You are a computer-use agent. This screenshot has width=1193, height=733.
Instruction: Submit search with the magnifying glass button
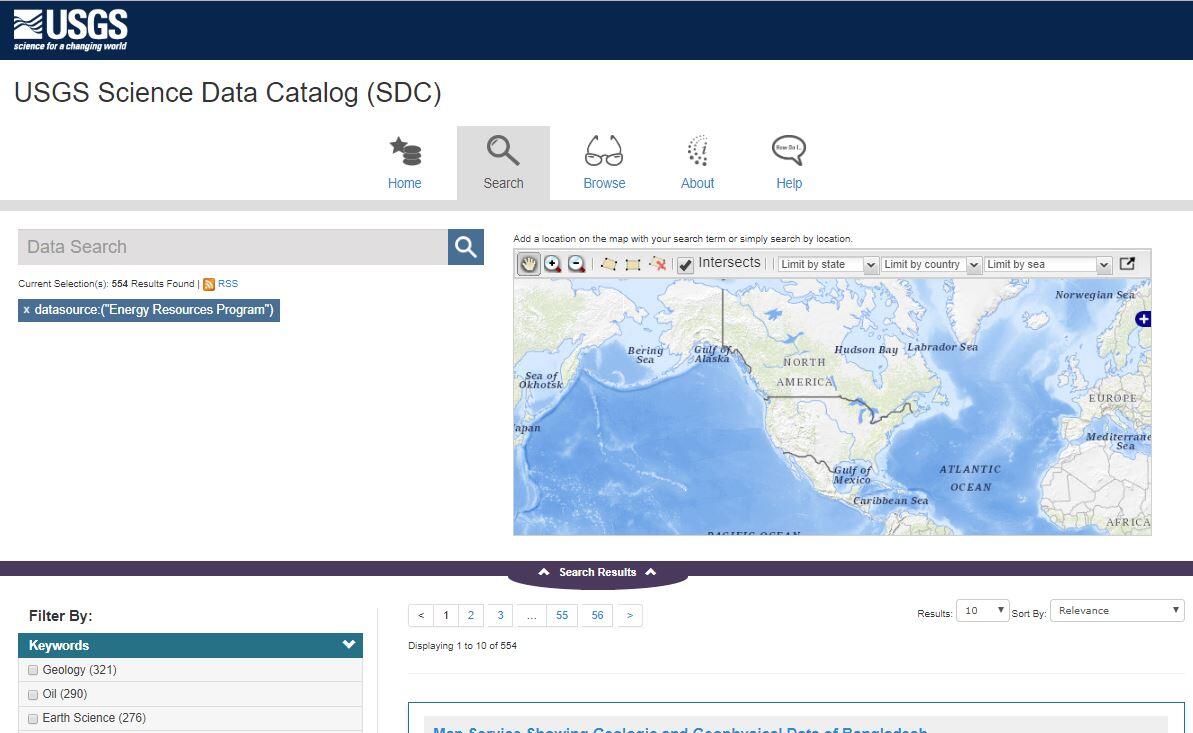click(466, 247)
